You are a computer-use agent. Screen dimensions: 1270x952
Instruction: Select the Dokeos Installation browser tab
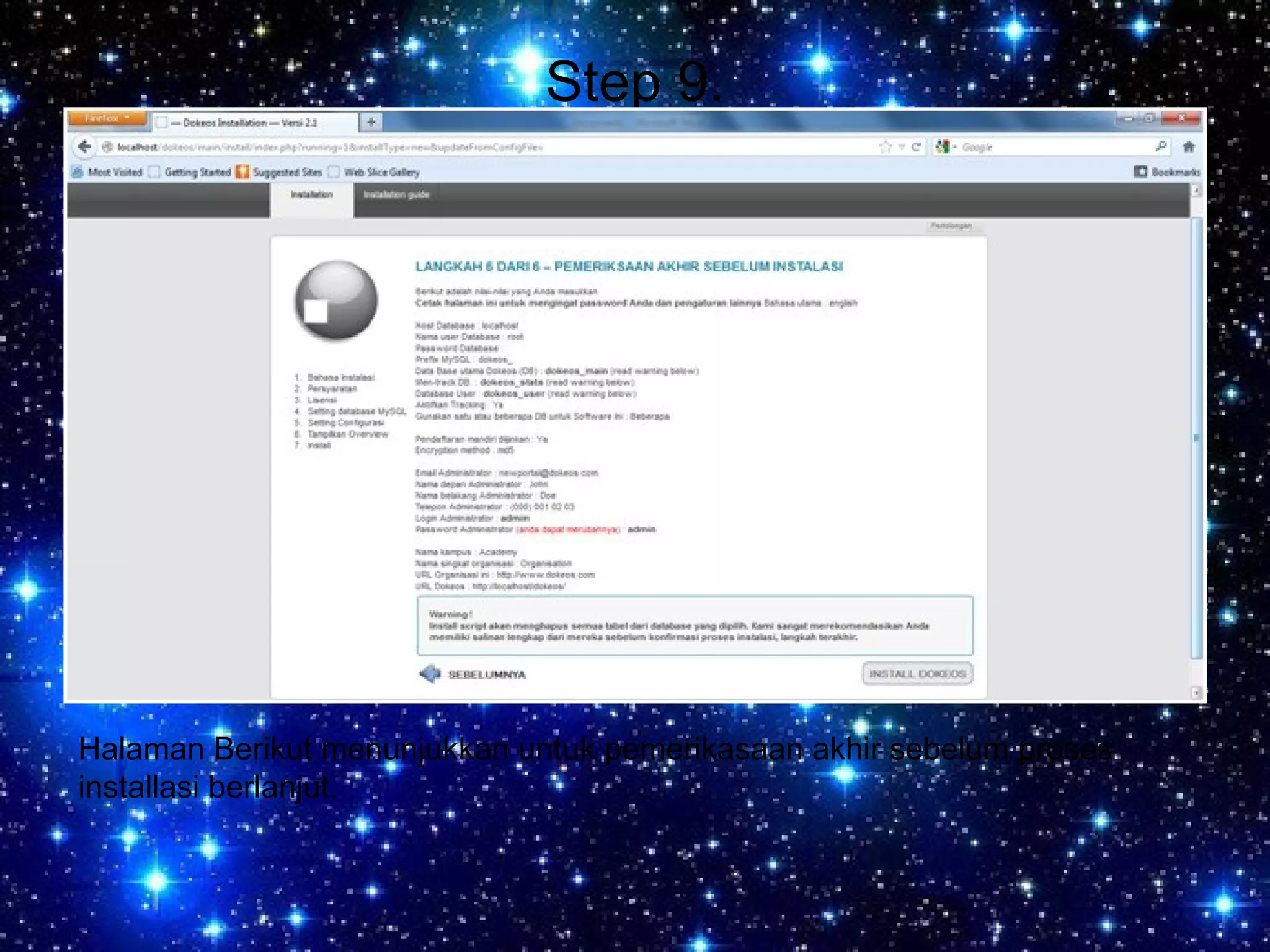255,123
